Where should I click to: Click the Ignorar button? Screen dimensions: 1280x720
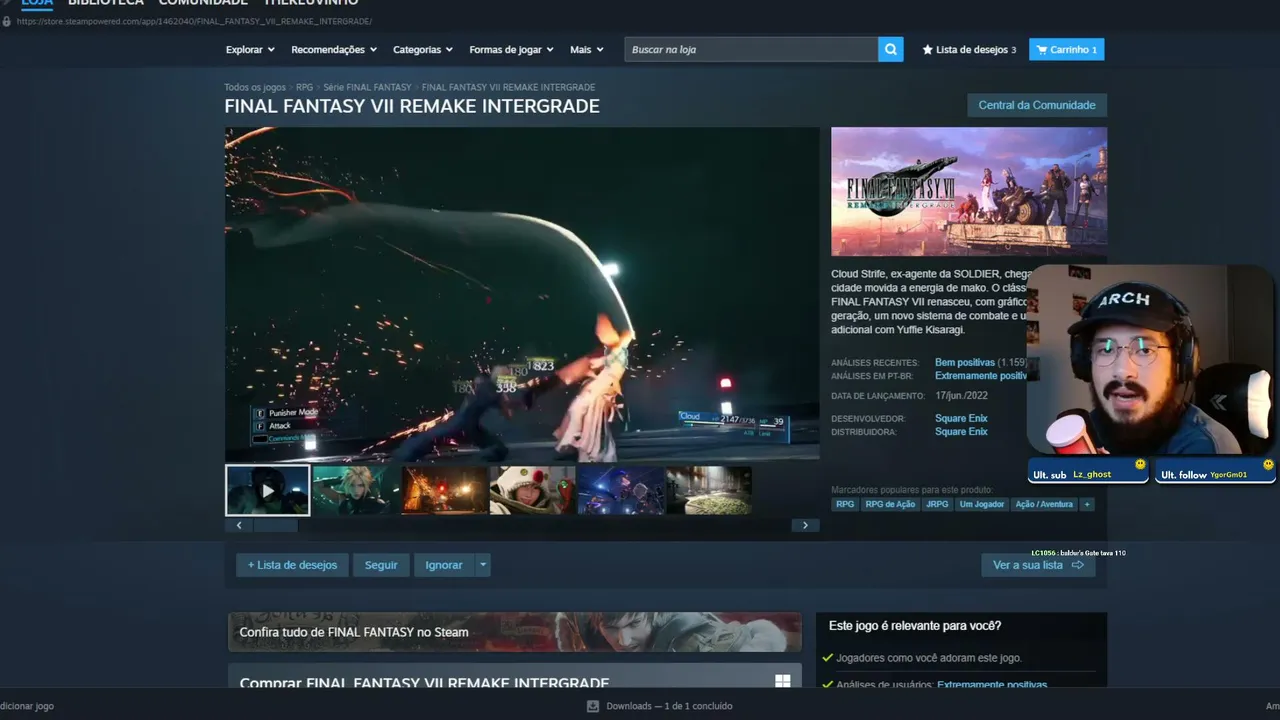(444, 565)
